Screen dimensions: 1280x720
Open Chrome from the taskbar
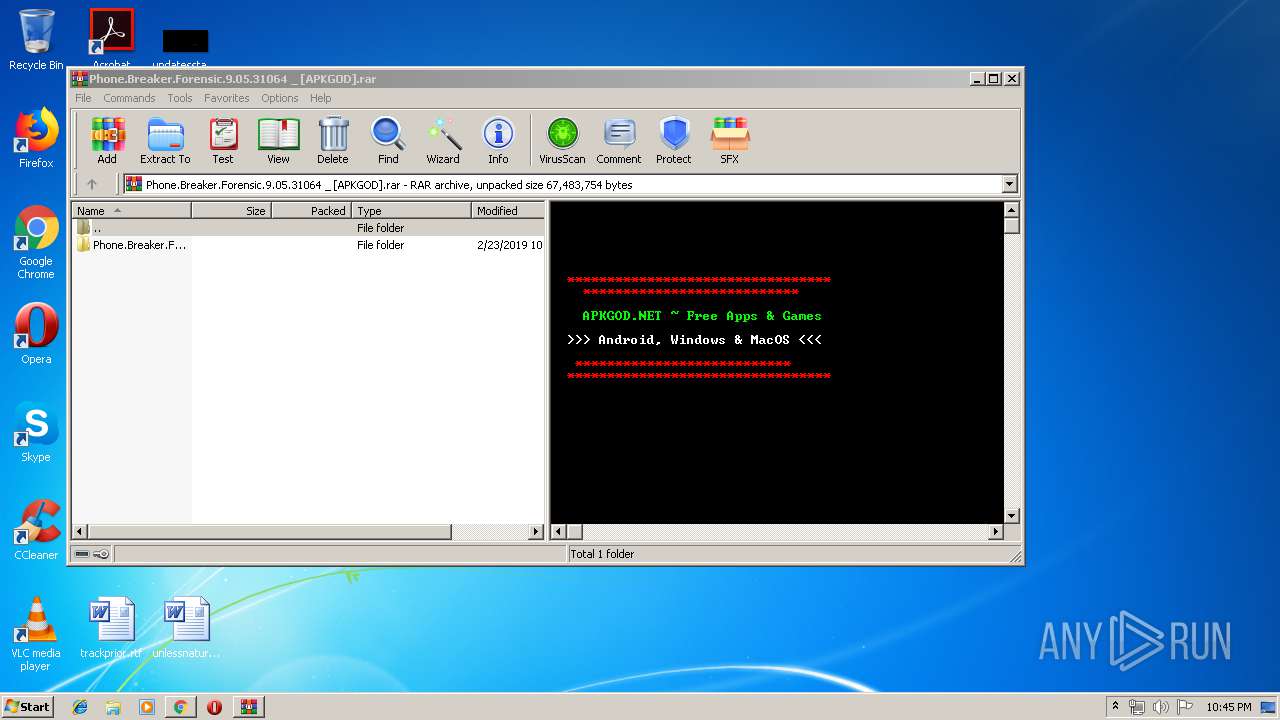pos(180,707)
